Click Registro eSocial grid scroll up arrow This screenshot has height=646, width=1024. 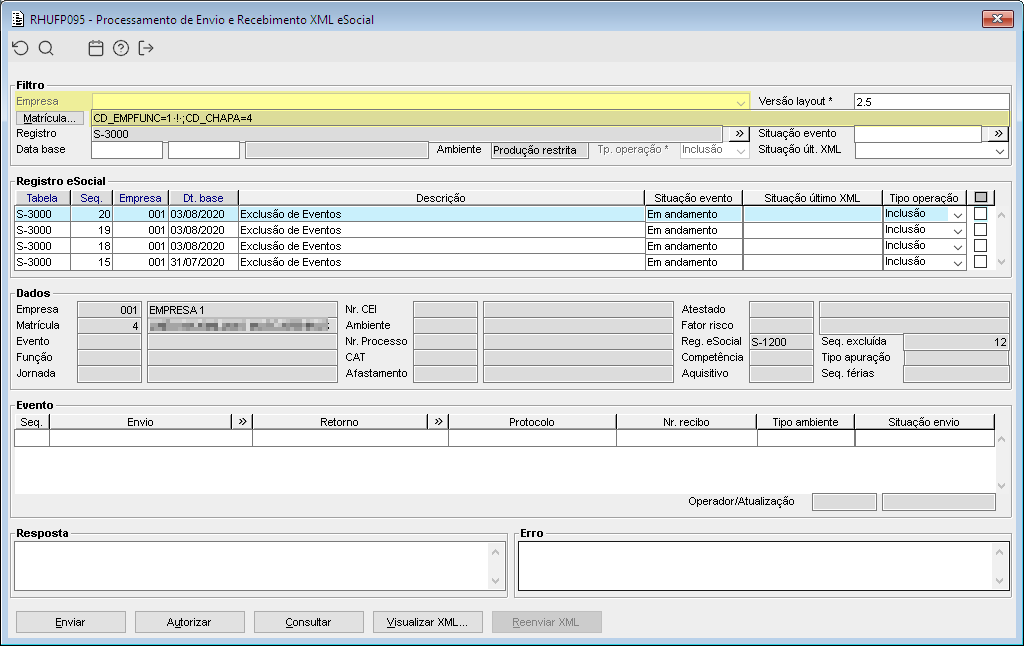[1001, 214]
